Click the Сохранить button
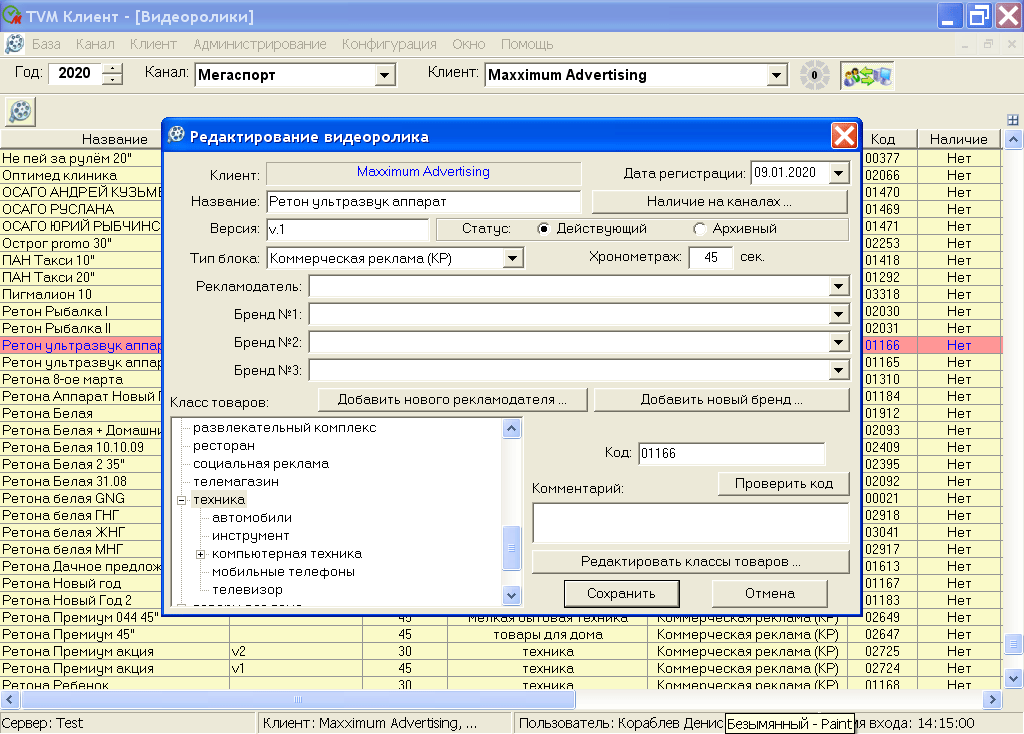This screenshot has width=1024, height=734. [621, 593]
